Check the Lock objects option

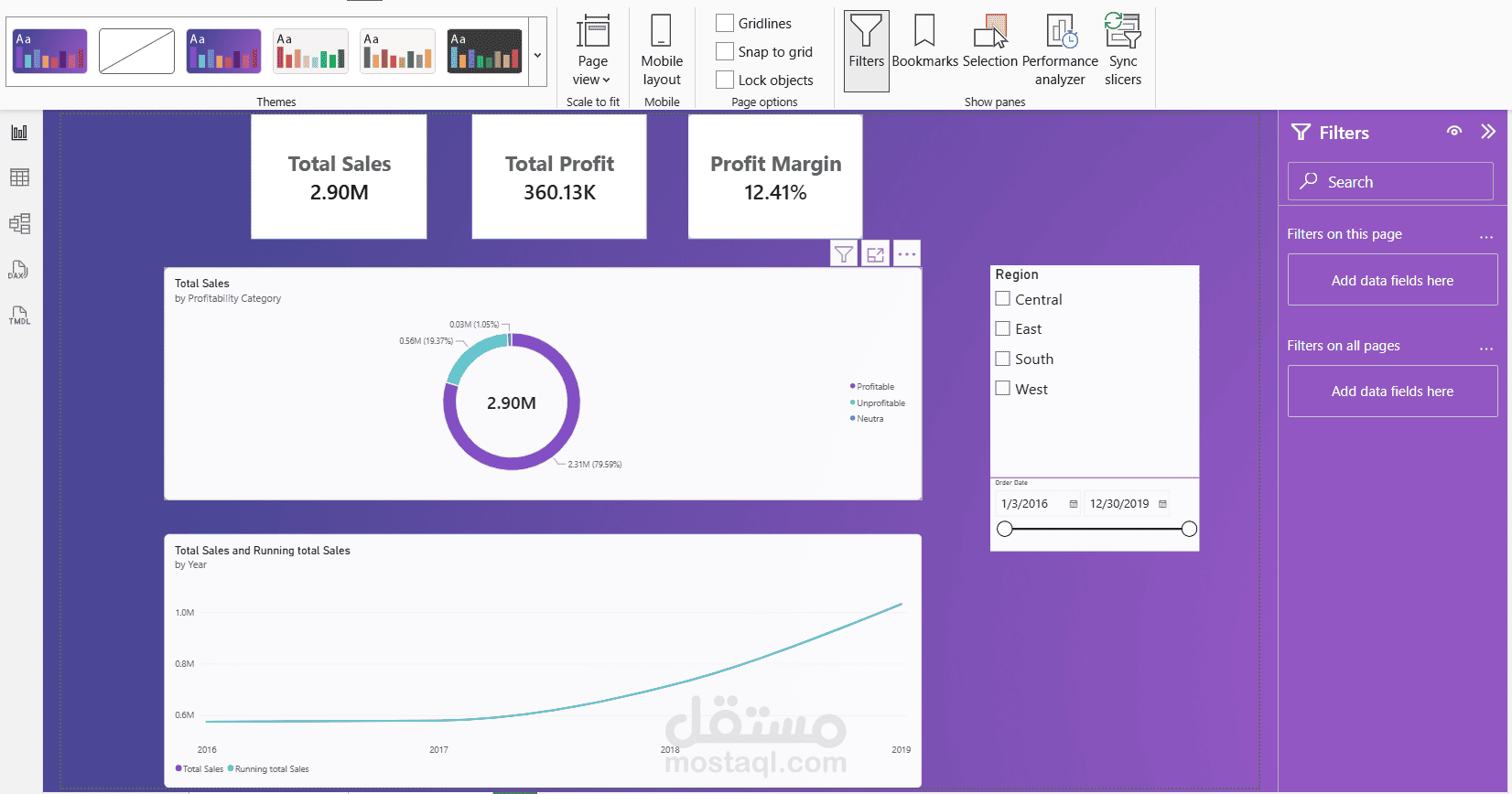(725, 80)
